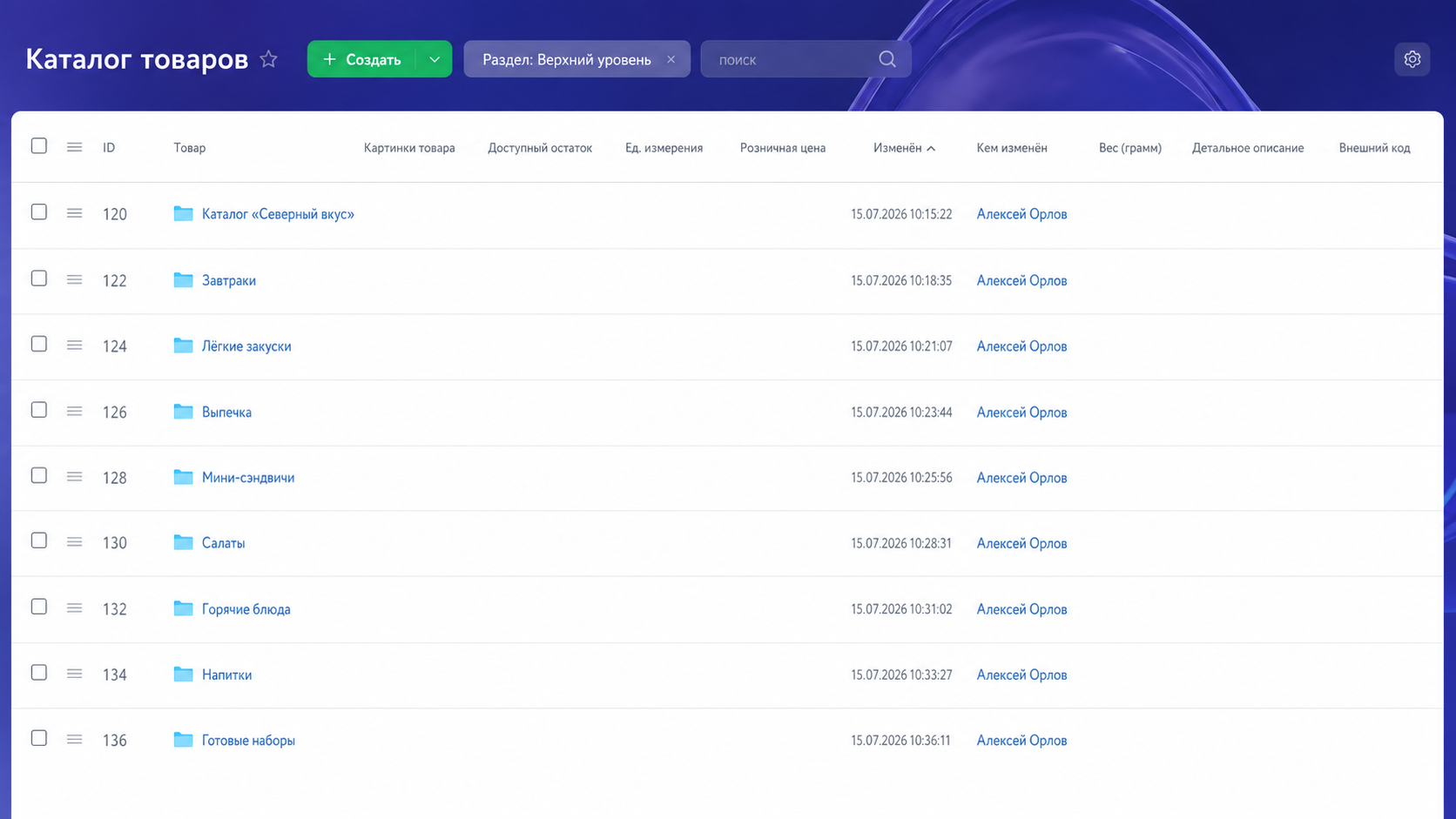Open row menu for Завтраки

pos(74,279)
